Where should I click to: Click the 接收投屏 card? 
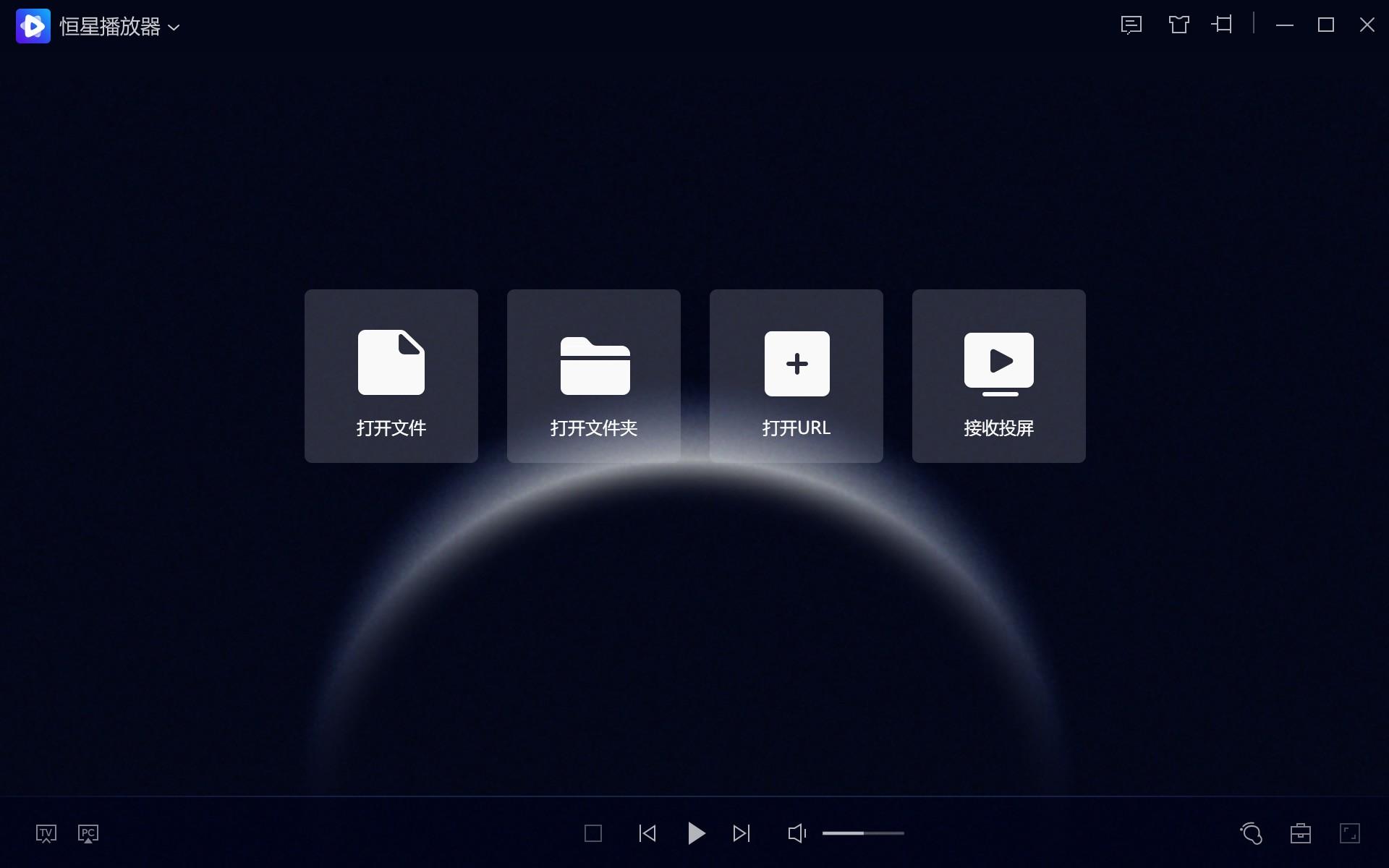click(999, 376)
